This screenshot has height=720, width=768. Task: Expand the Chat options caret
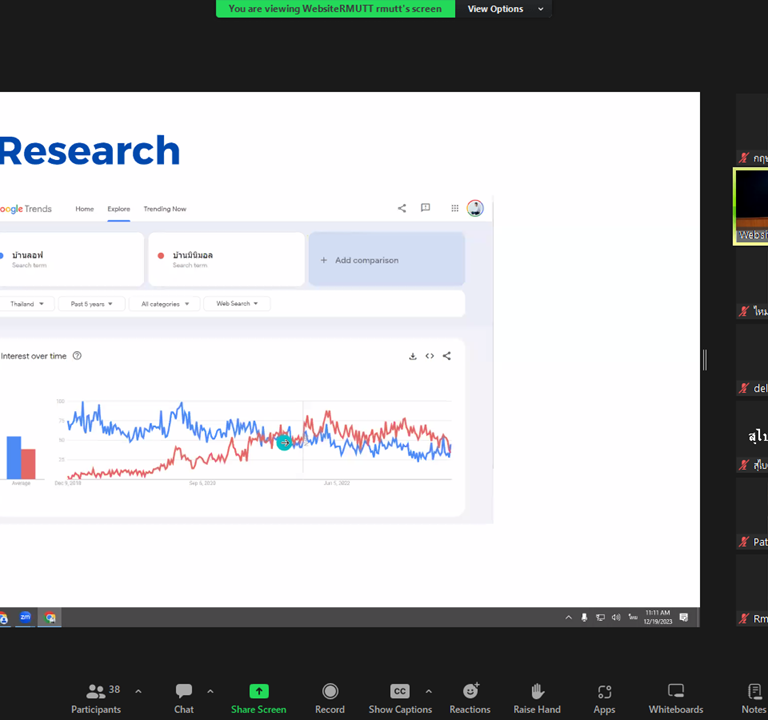tap(210, 691)
